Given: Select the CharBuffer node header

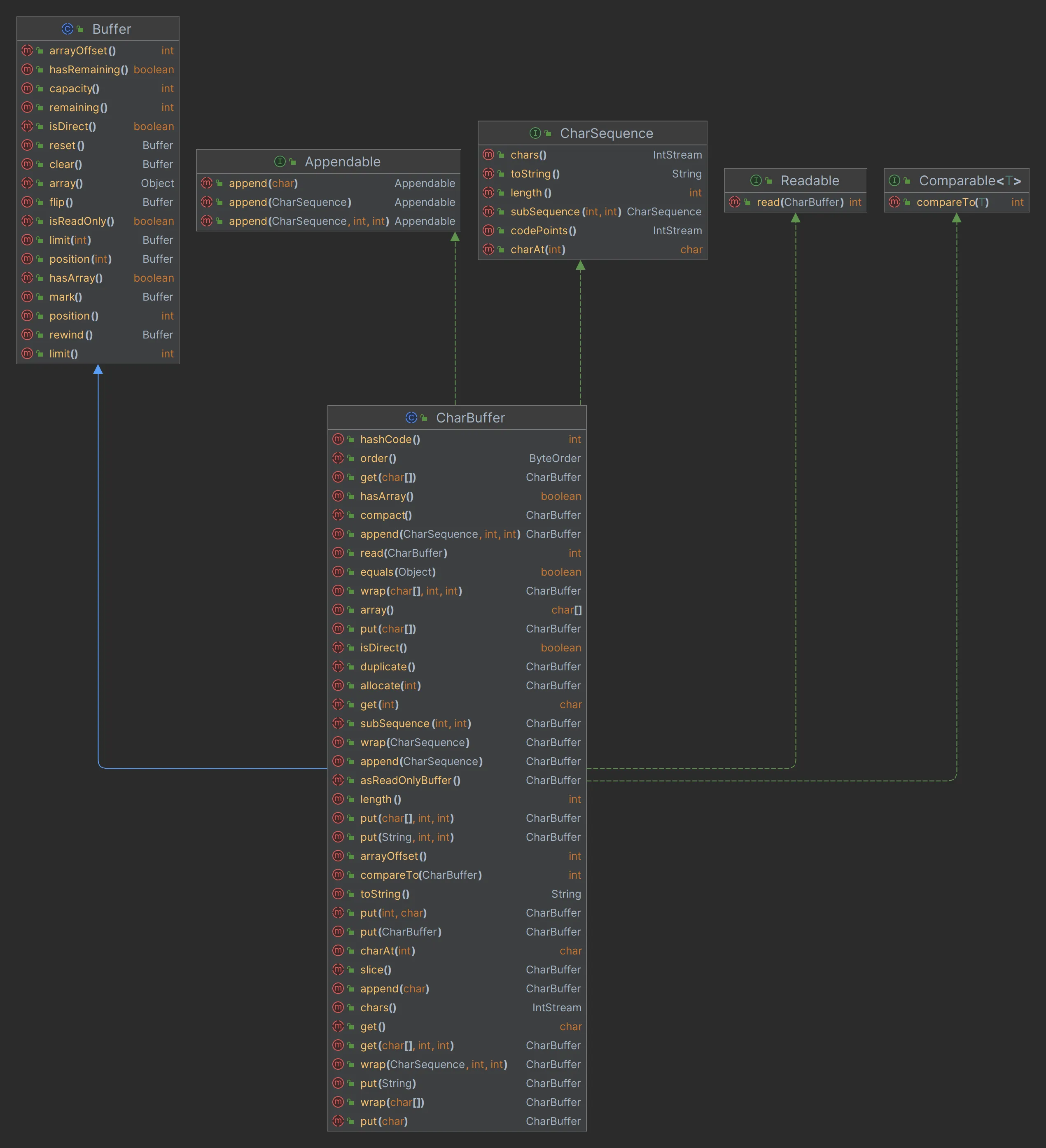Looking at the screenshot, I should [470, 418].
